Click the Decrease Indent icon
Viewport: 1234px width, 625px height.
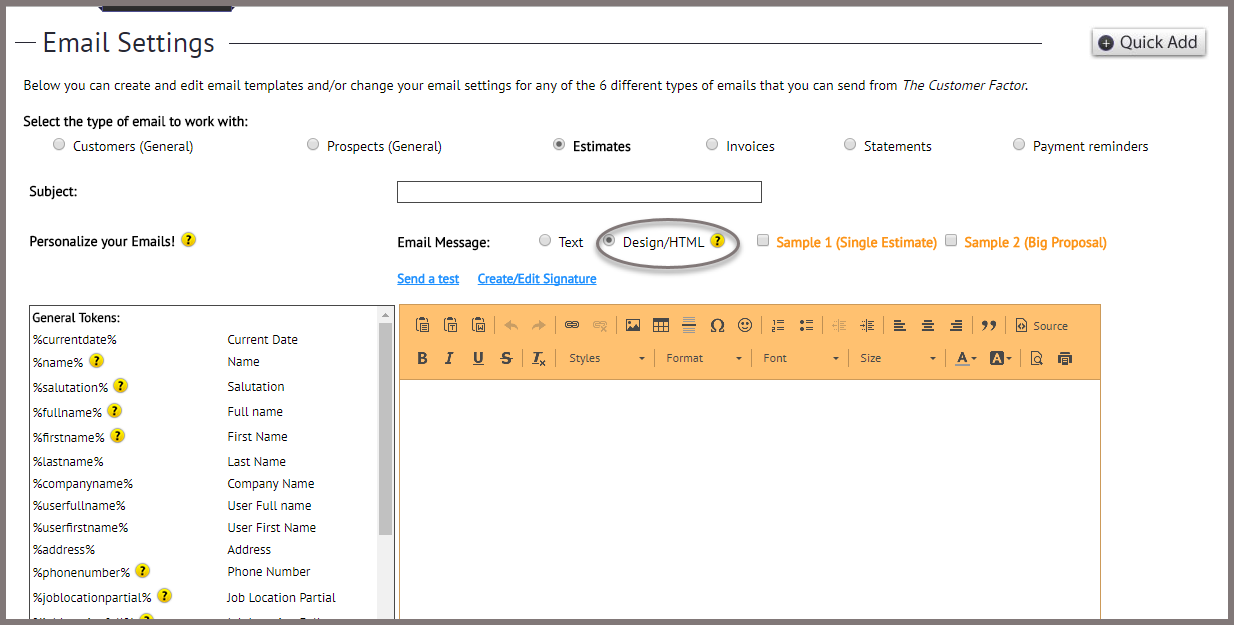coord(839,325)
